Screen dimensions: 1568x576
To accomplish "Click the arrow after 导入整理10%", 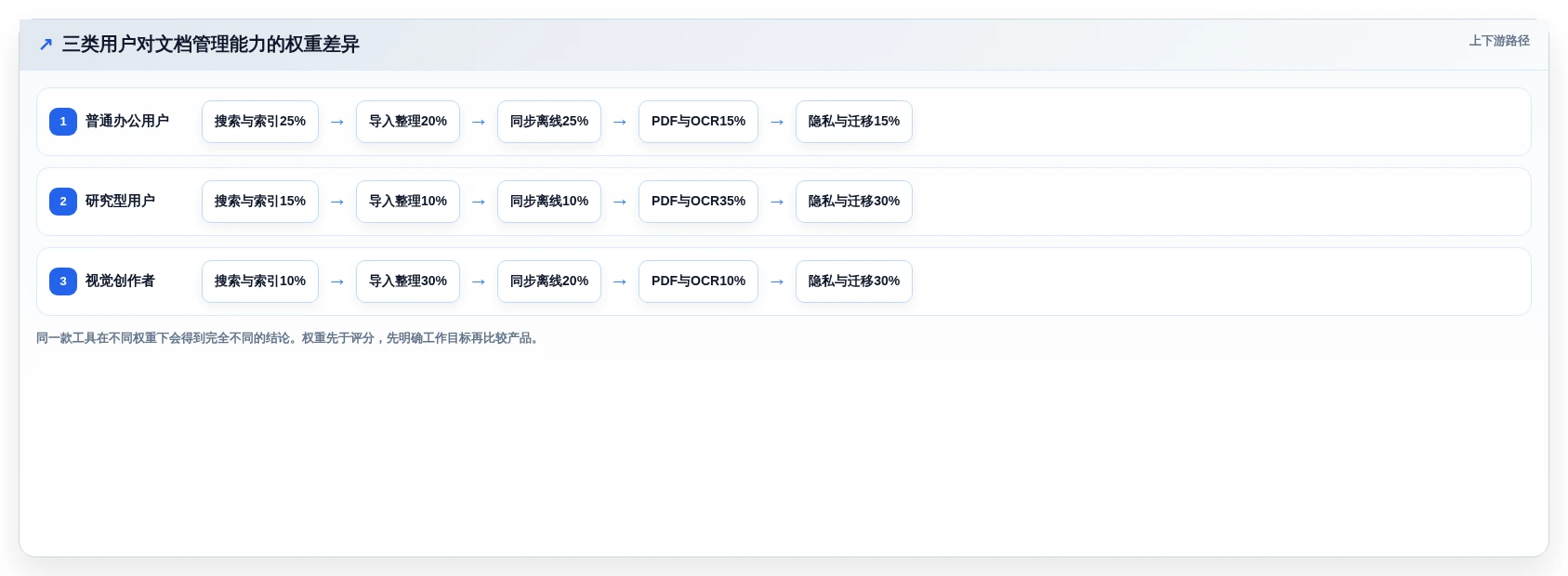I will tap(479, 202).
